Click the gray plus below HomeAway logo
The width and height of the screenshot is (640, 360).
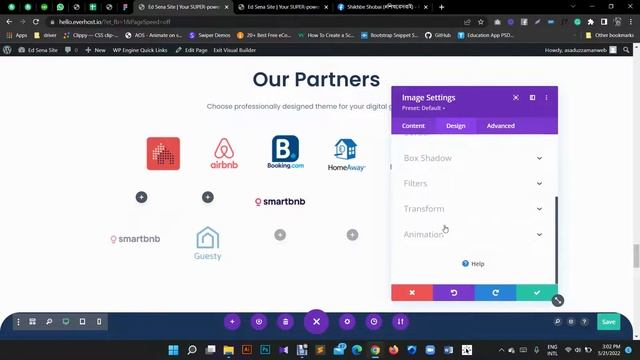point(352,235)
